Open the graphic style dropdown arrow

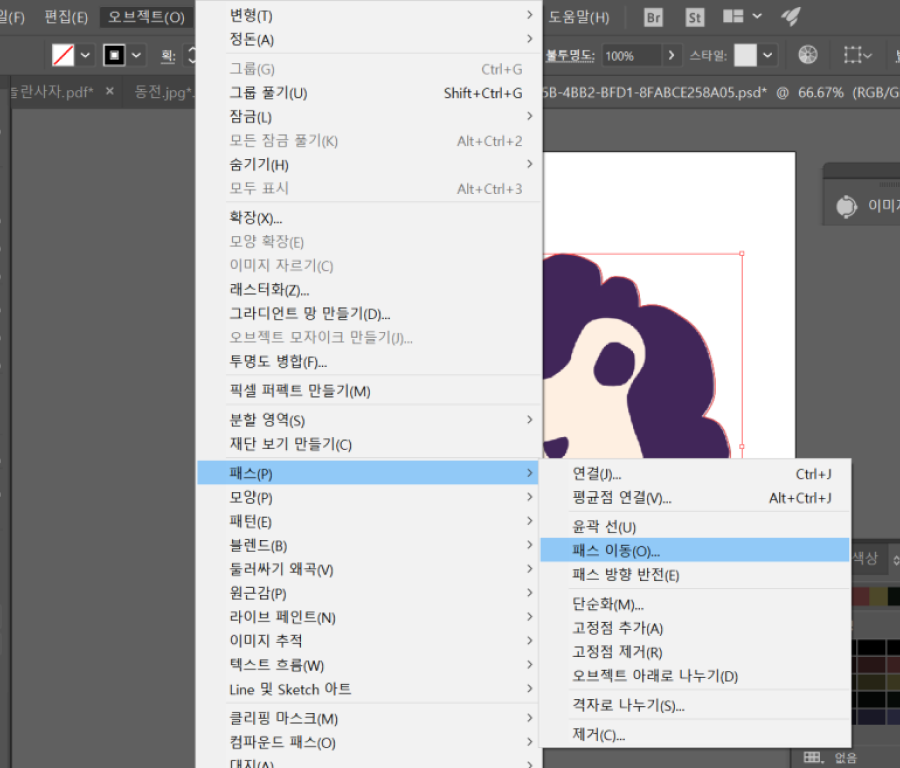point(768,55)
